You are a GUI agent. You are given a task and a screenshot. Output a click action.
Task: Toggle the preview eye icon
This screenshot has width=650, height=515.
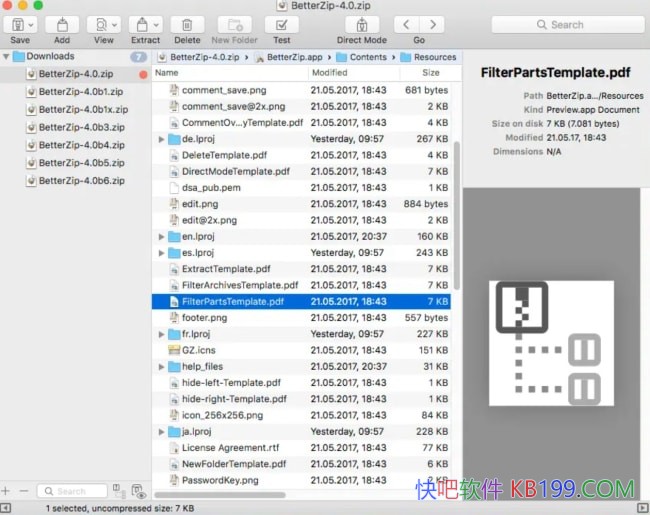pos(139,492)
